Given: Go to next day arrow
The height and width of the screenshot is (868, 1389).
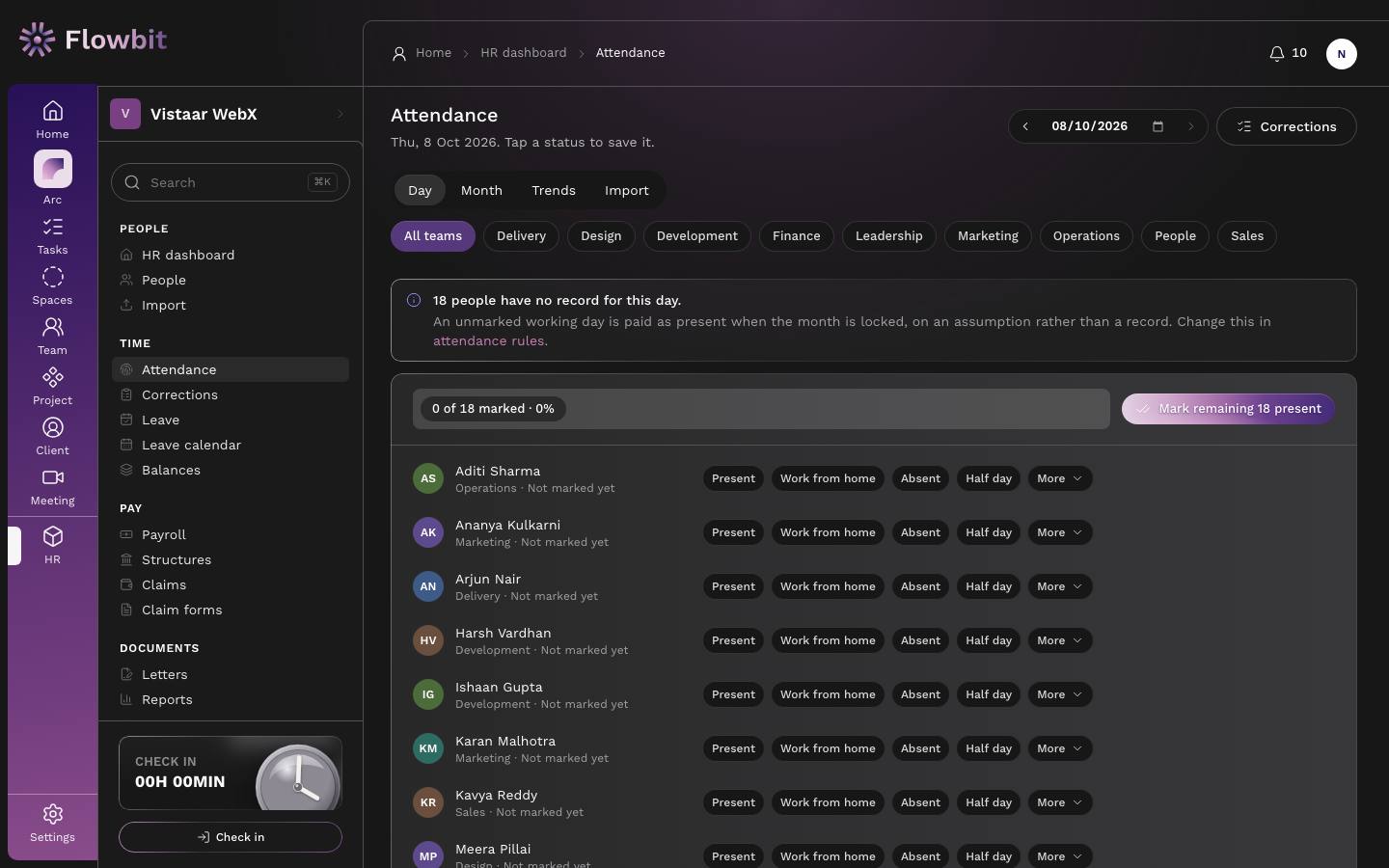Looking at the screenshot, I should (x=1191, y=126).
